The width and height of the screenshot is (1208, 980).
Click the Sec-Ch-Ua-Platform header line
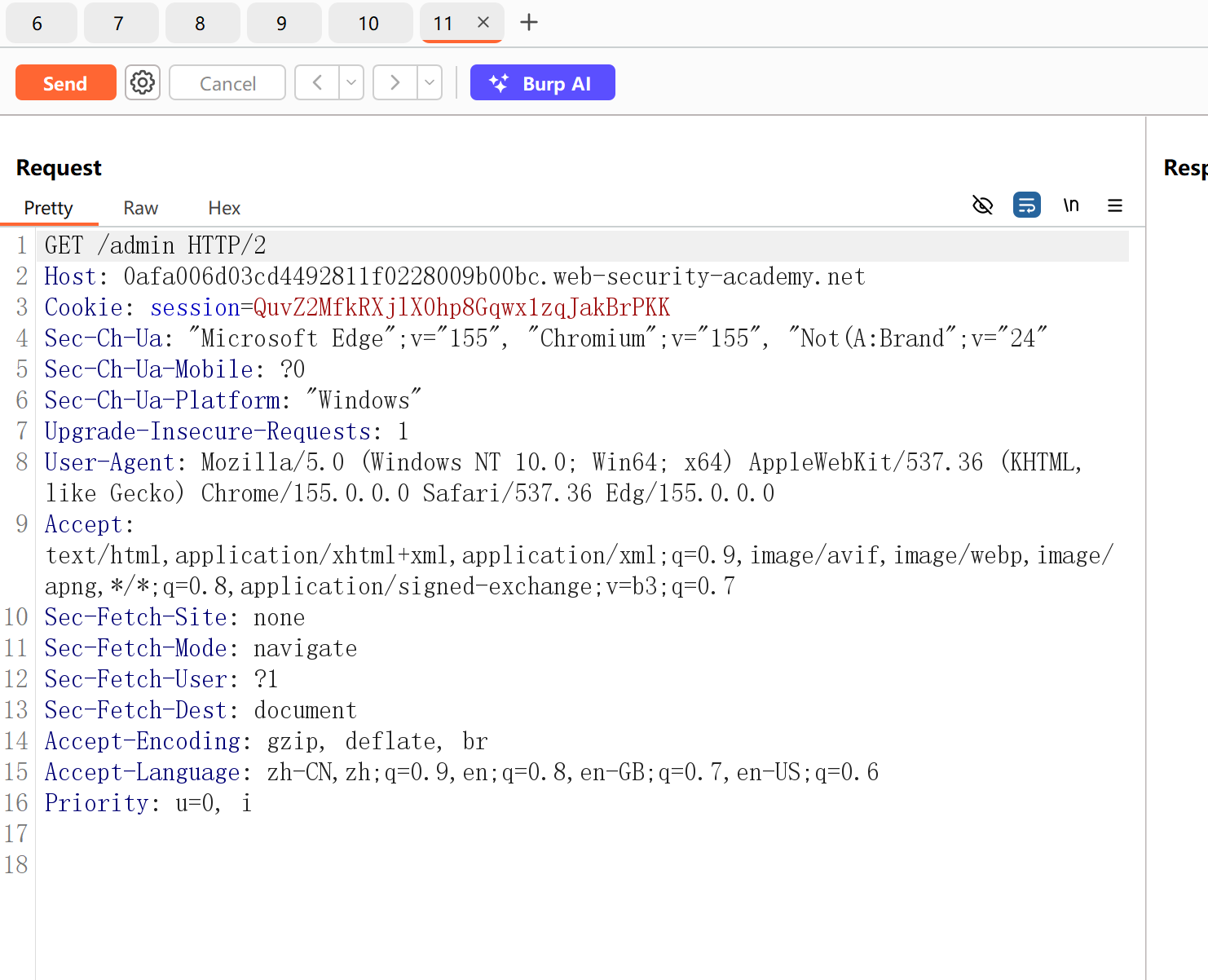pyautogui.click(x=233, y=400)
